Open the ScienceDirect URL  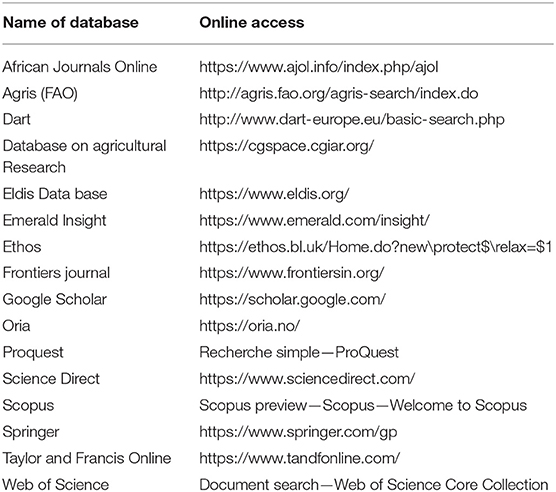(307, 379)
